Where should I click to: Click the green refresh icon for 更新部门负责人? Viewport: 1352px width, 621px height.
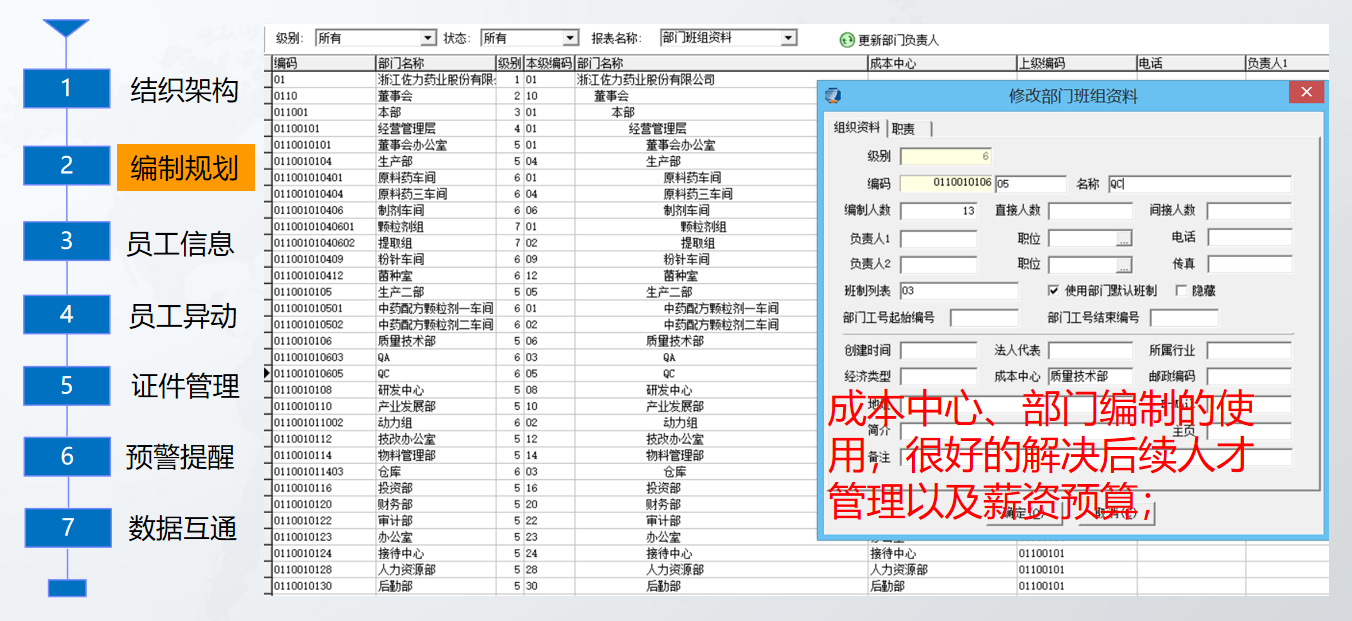[847, 40]
